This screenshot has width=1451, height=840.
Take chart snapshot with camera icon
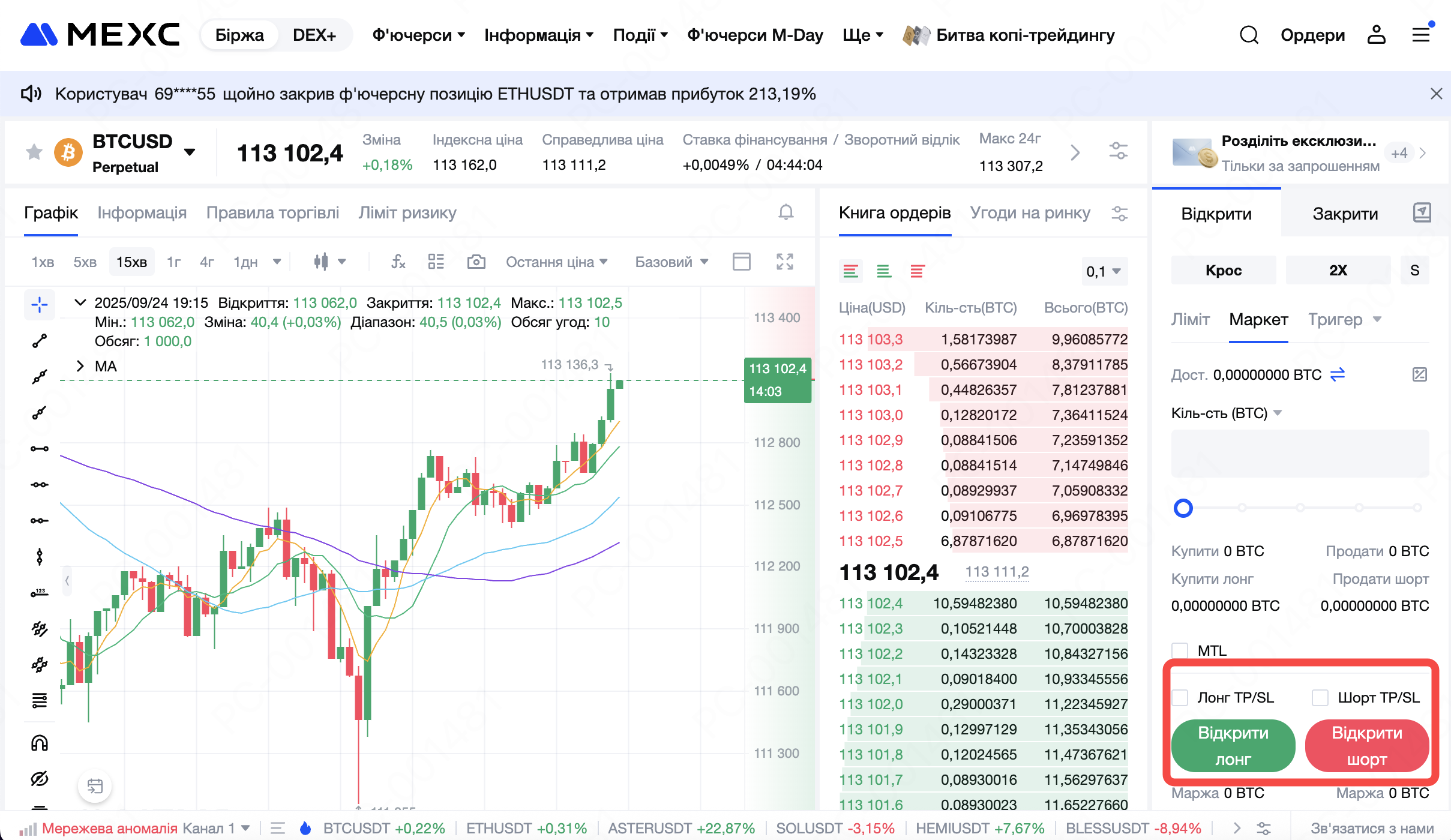pyautogui.click(x=476, y=262)
